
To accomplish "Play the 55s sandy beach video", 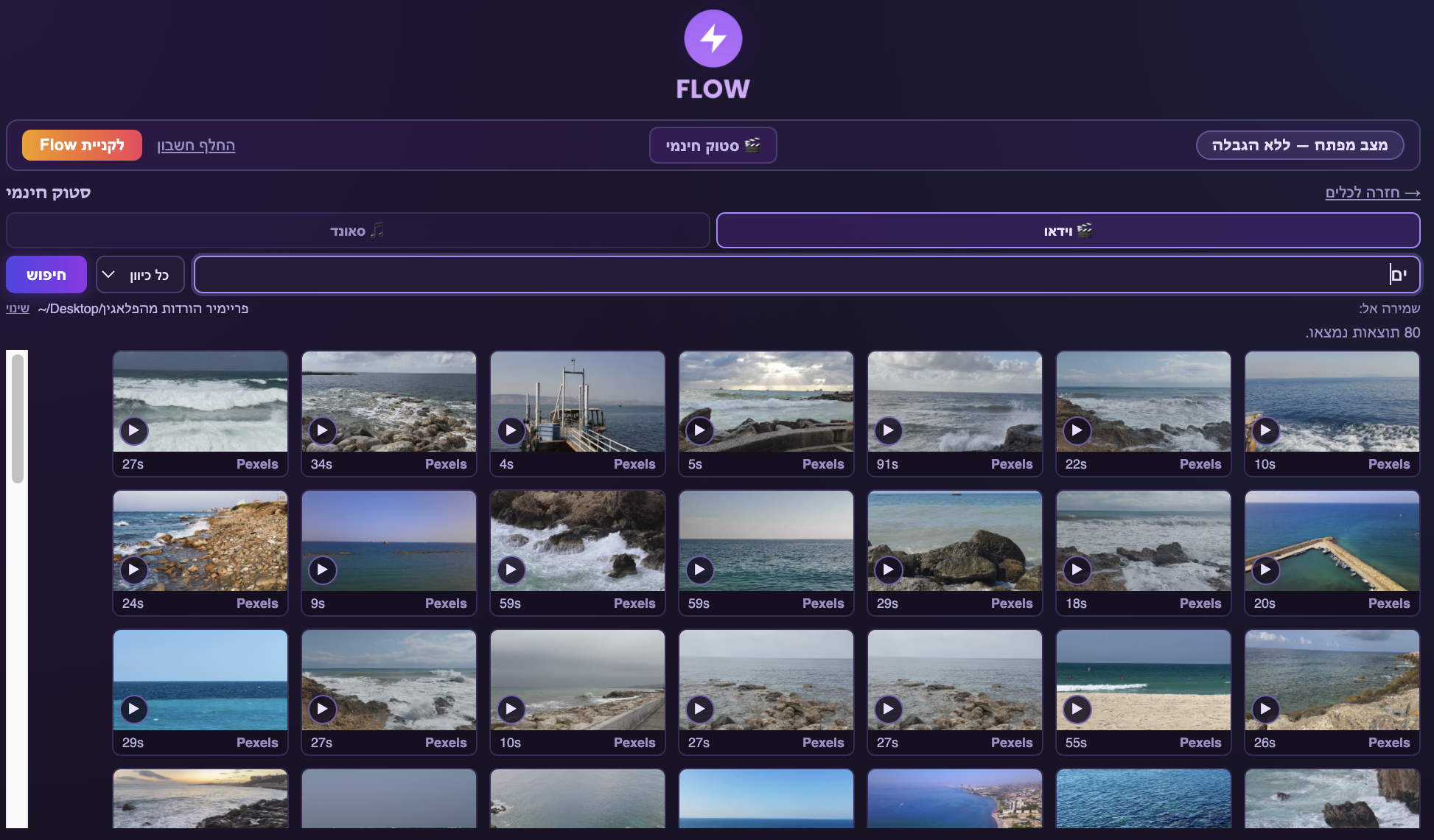I will pyautogui.click(x=1077, y=709).
